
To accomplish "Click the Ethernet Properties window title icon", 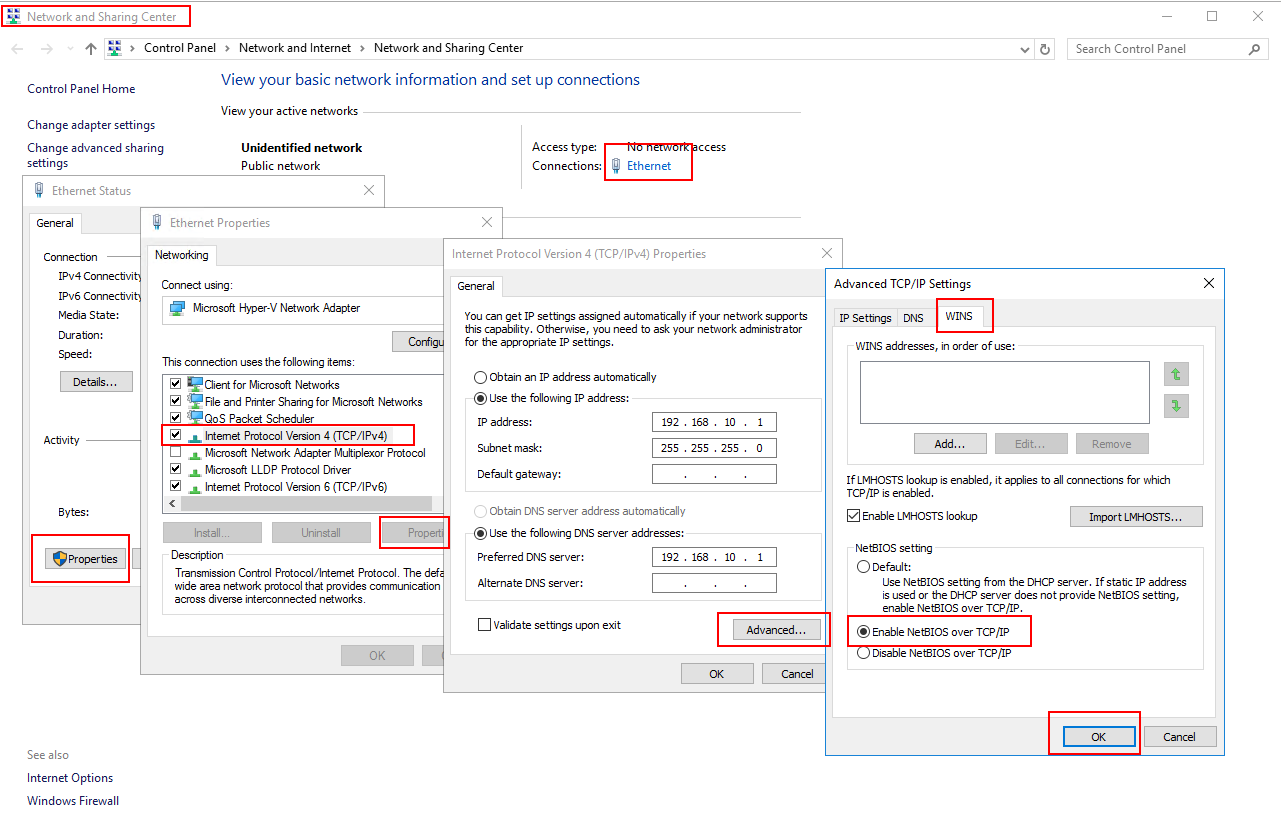I will (157, 222).
